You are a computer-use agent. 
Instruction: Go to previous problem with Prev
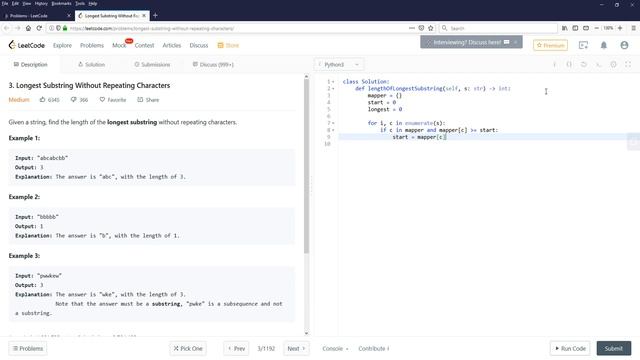pos(236,348)
